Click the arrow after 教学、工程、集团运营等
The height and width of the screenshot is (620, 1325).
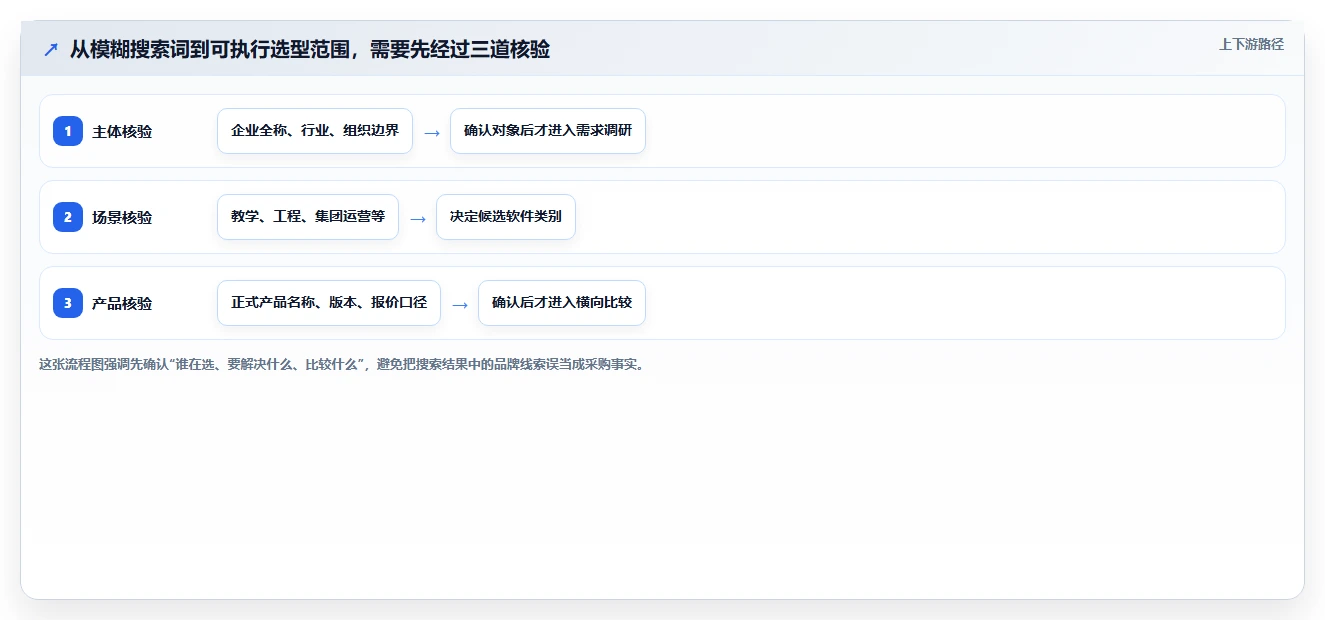tap(418, 218)
